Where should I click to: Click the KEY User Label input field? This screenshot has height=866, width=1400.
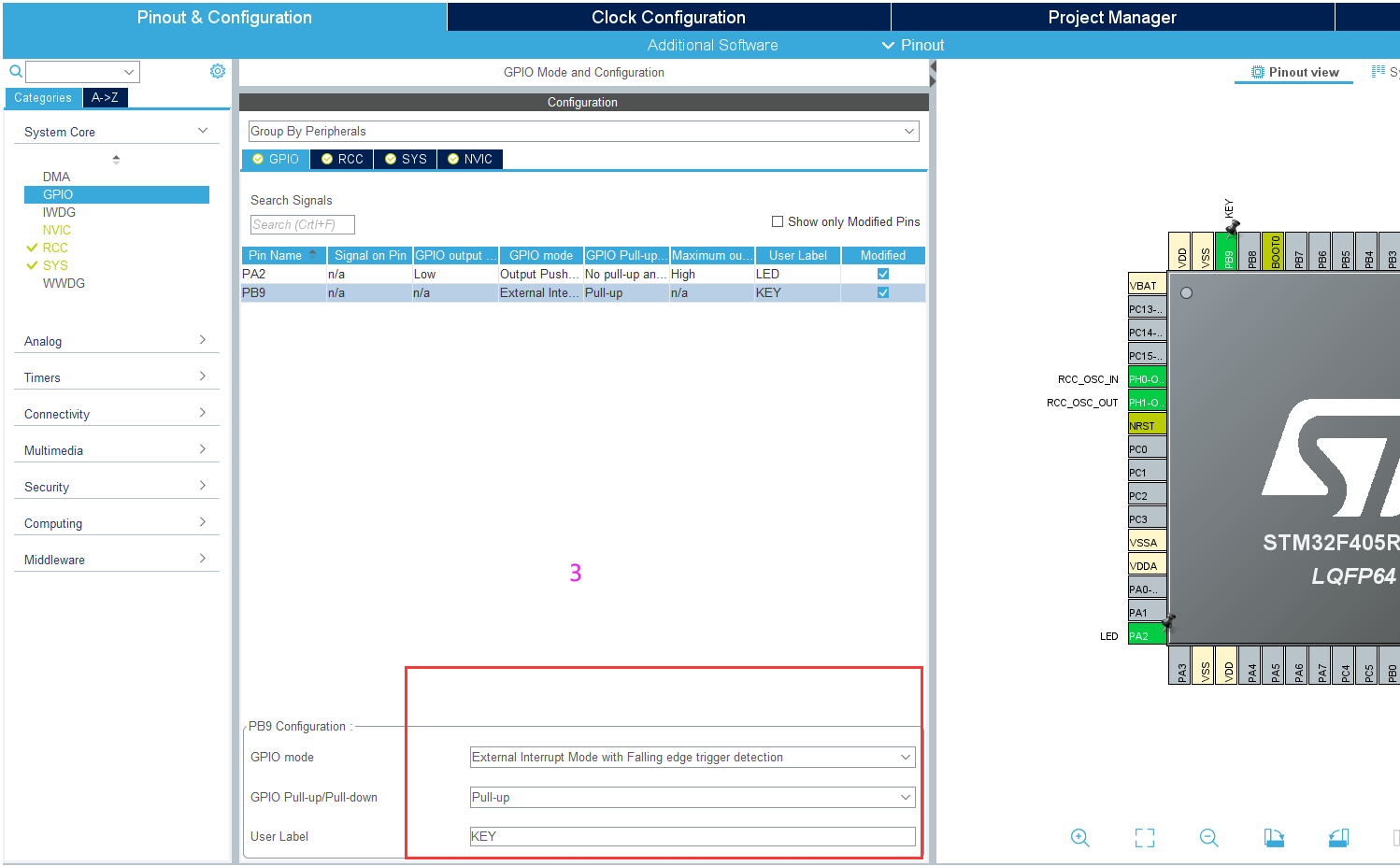point(692,836)
